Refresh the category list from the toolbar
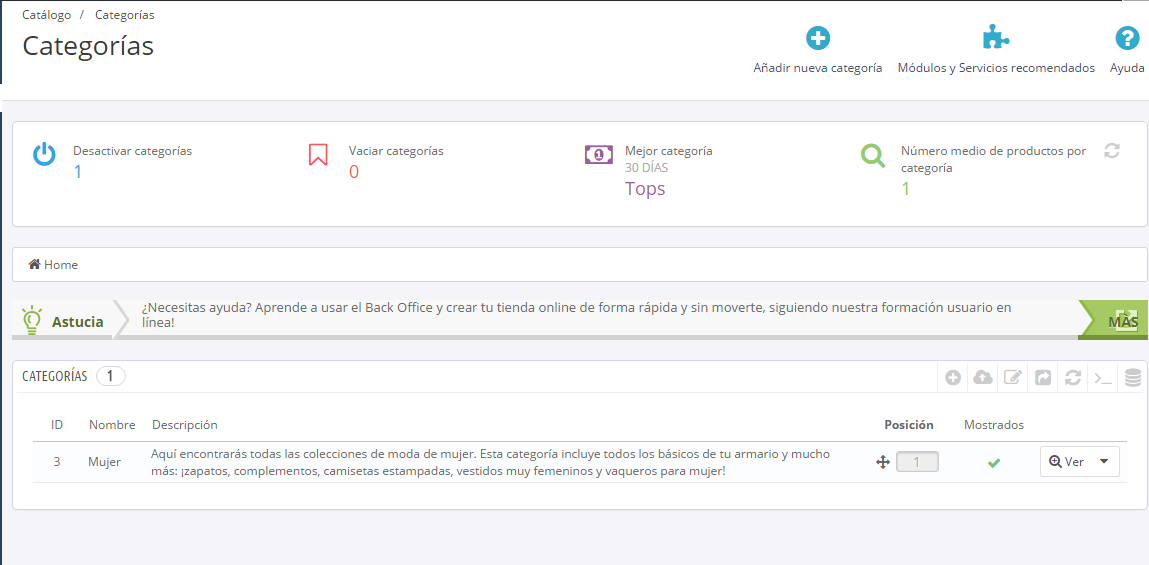1149x565 pixels. pos(1073,378)
